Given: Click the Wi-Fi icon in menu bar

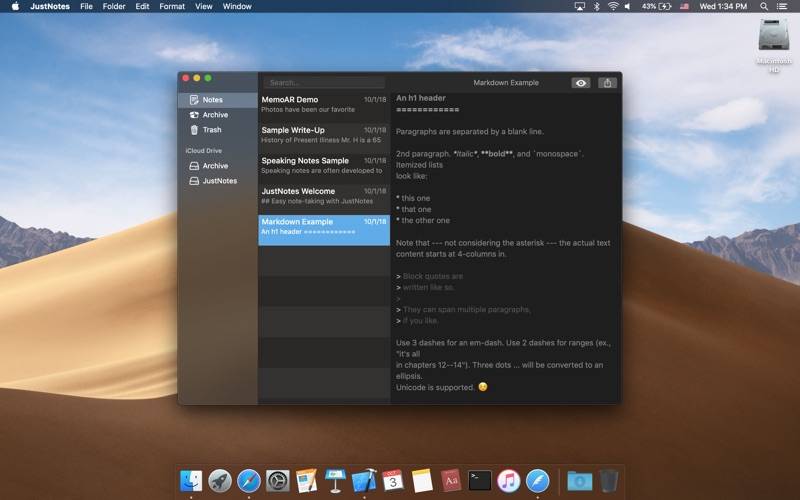Looking at the screenshot, I should click(x=613, y=6).
